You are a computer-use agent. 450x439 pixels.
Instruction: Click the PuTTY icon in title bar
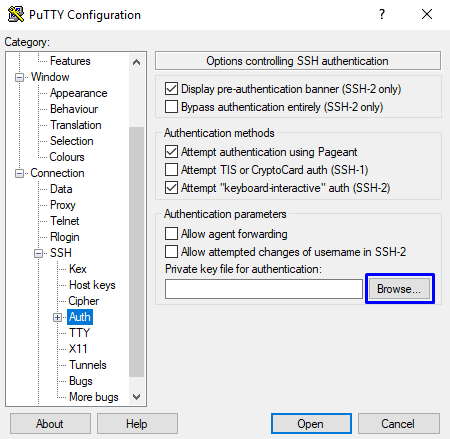16,15
